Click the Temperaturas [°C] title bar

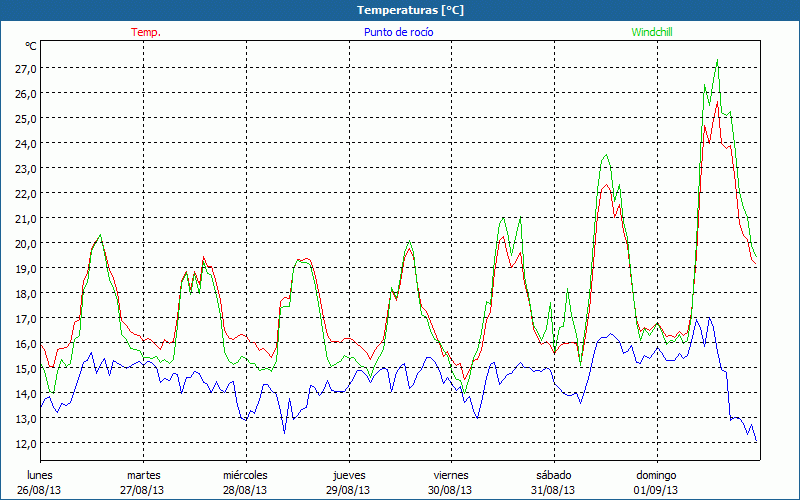tap(400, 10)
